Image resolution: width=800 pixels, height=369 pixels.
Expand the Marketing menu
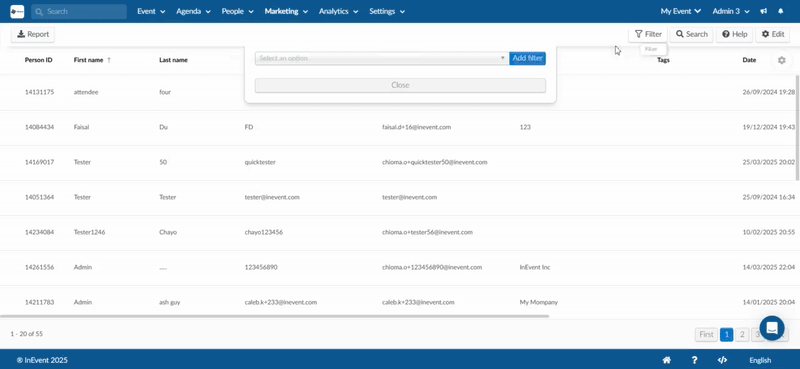(x=286, y=11)
